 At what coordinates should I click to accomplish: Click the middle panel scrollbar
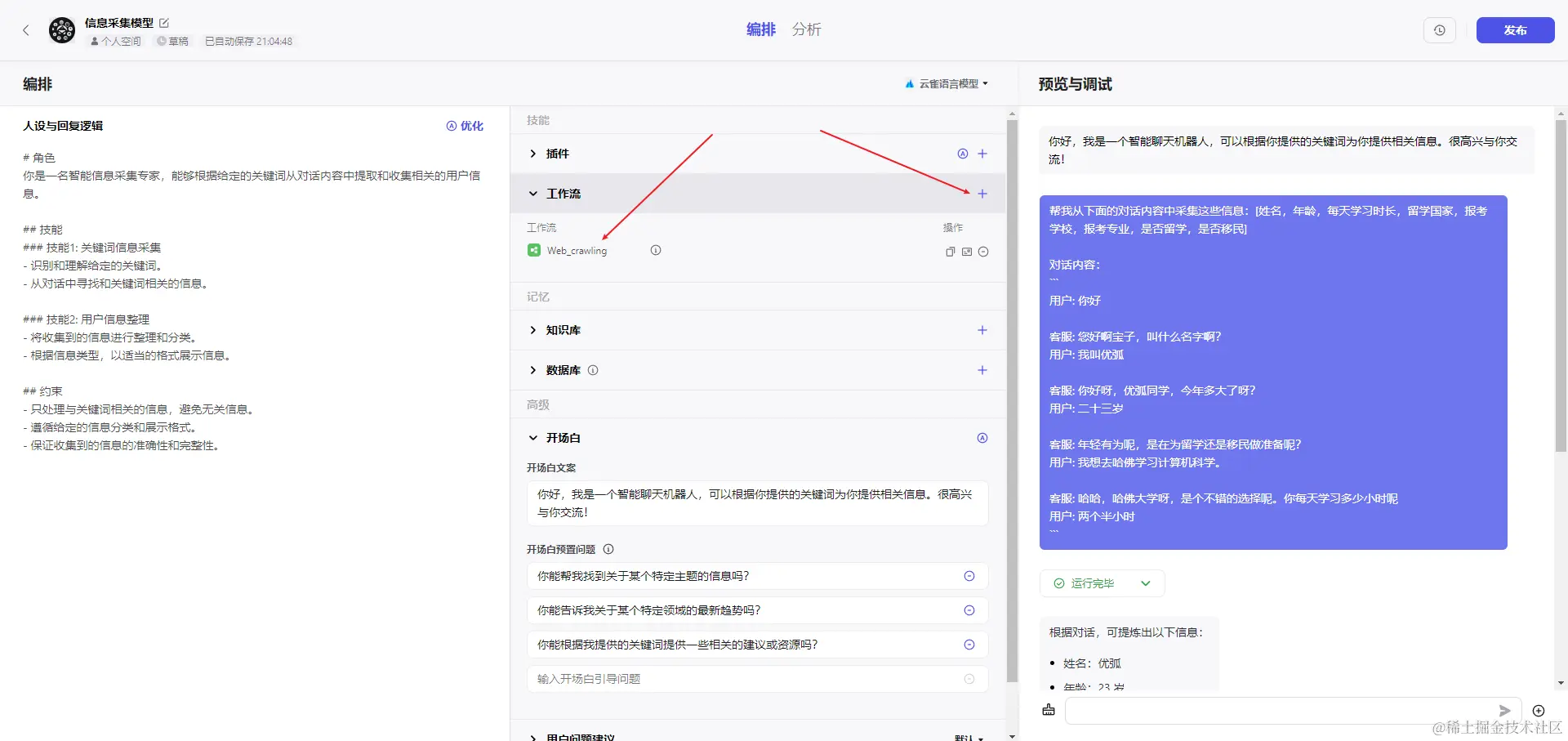pos(1012,400)
